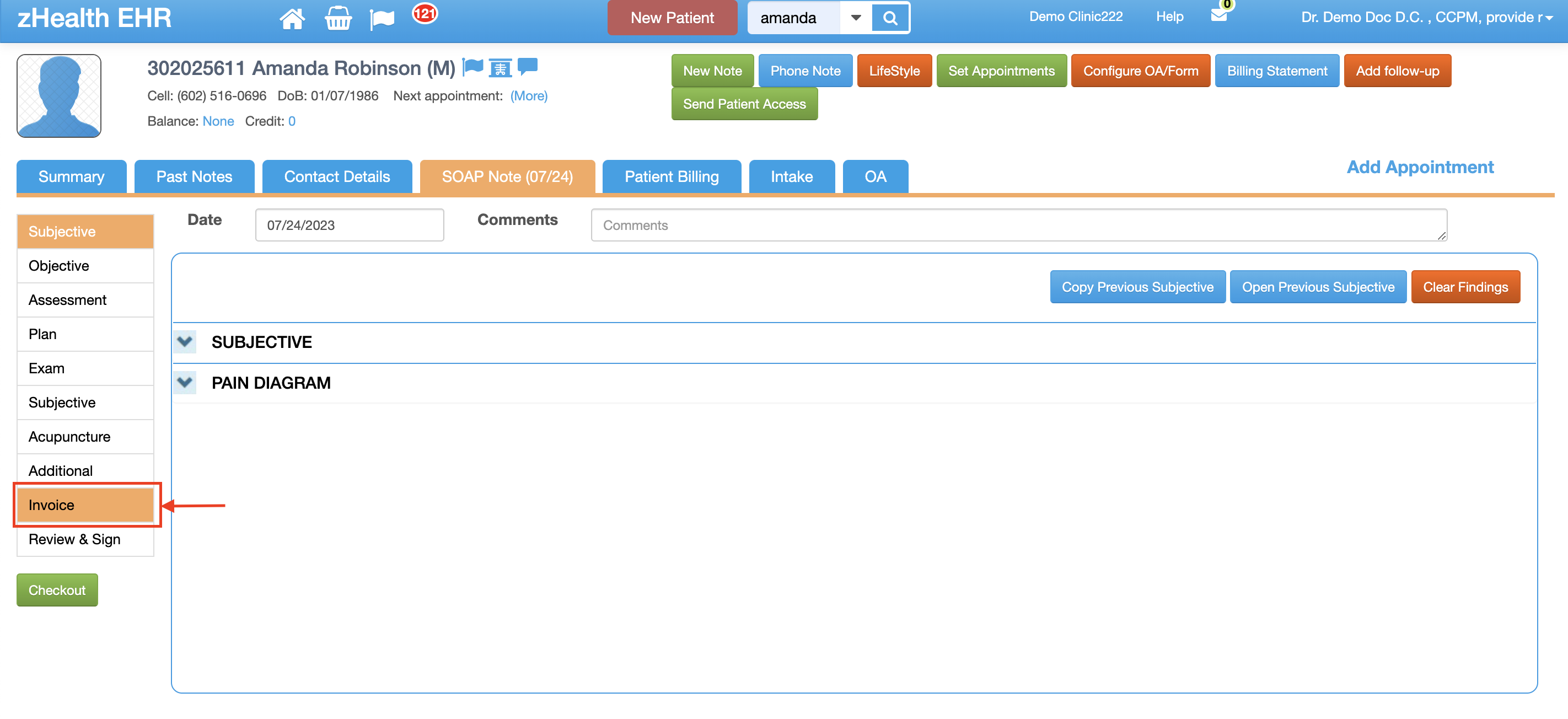Screen dimensions: 1568x719
Task: Click Copy Previous Subjective
Action: [x=1137, y=287]
